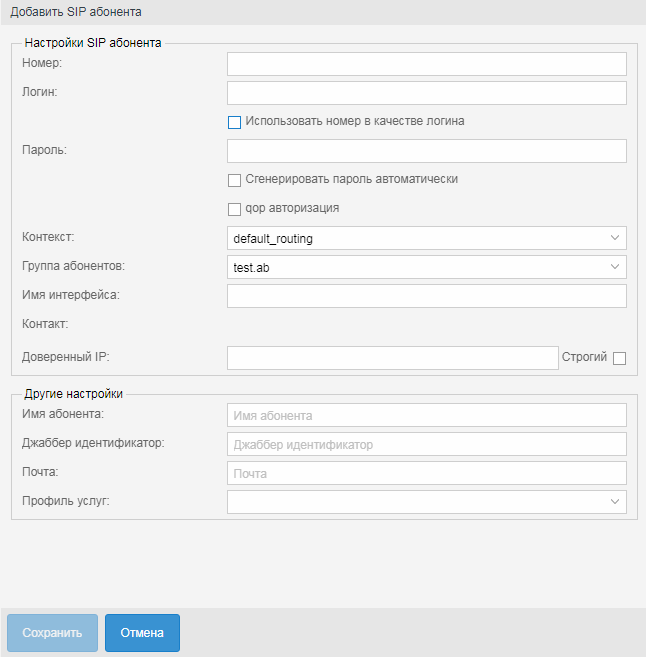
Task: Expand the Группа абонентов dropdown
Action: click(614, 267)
